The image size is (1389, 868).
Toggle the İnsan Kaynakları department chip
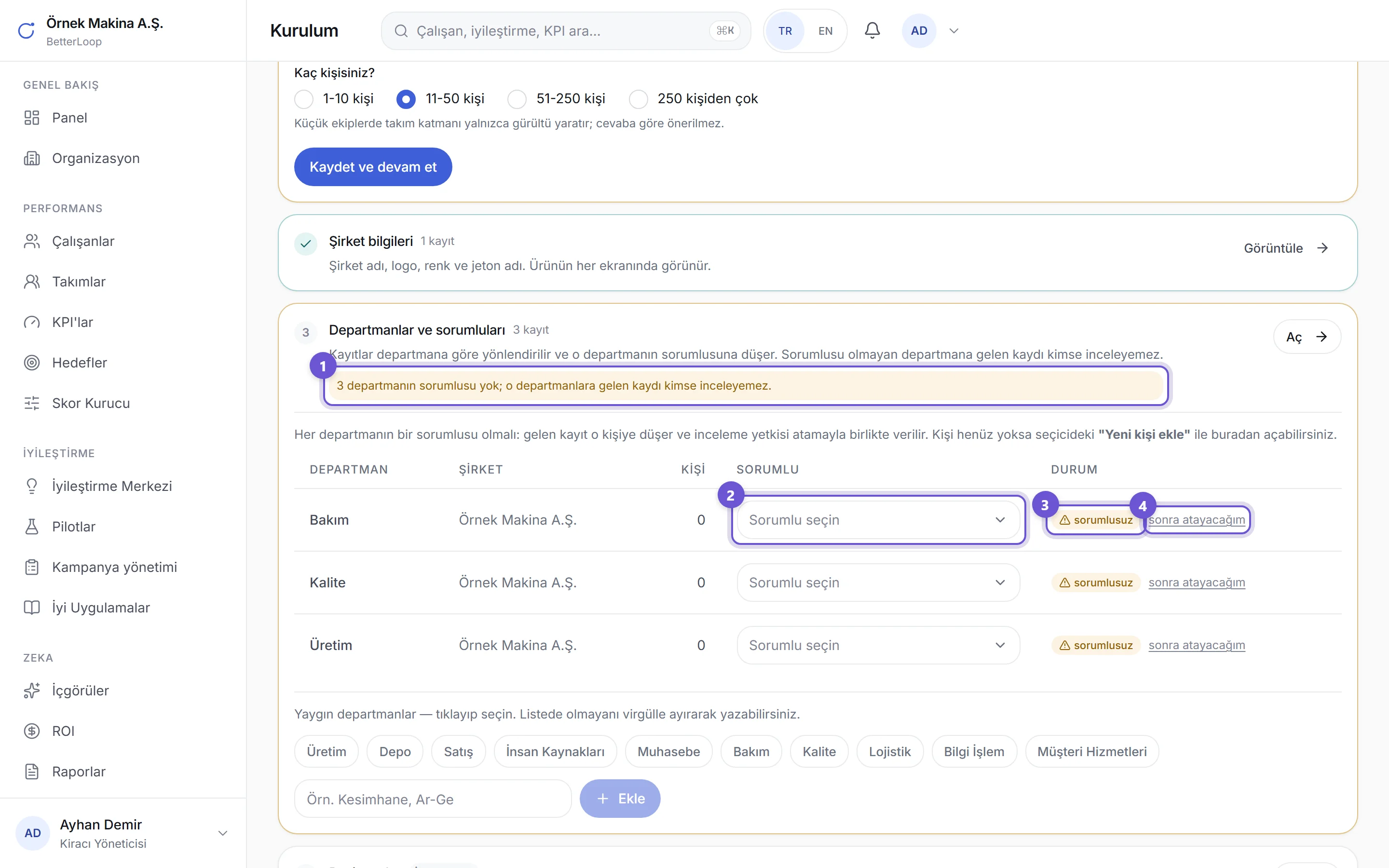555,751
